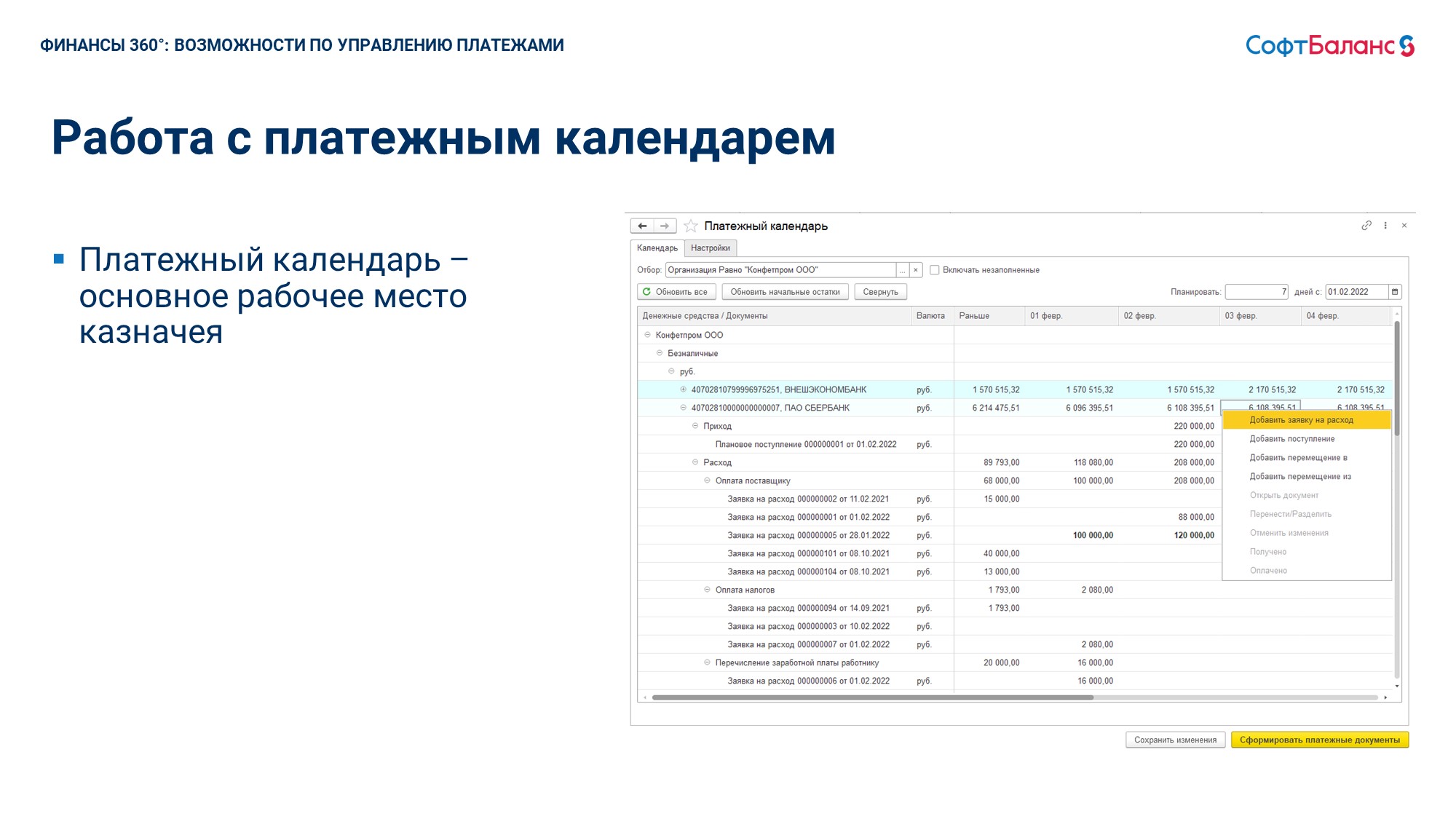Select Добавить заявку на расход menu item
1456x819 pixels.
pyautogui.click(x=1307, y=420)
